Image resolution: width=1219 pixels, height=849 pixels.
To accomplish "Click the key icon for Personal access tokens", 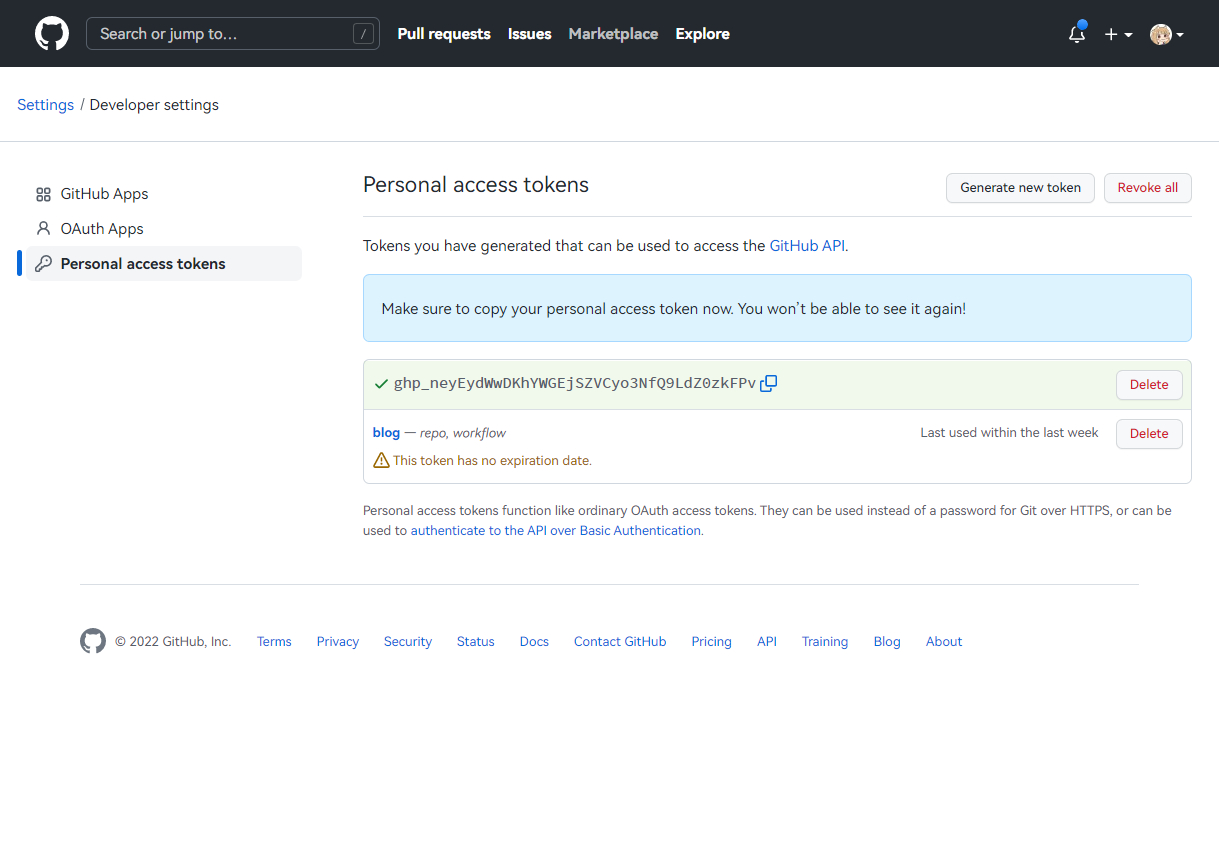I will tap(43, 264).
